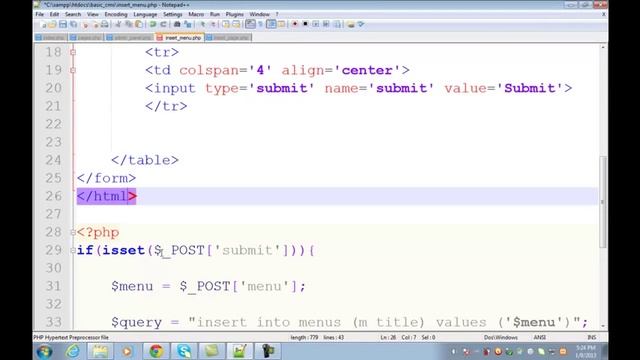
Task: Open Skype from the taskbar
Action: point(184,351)
